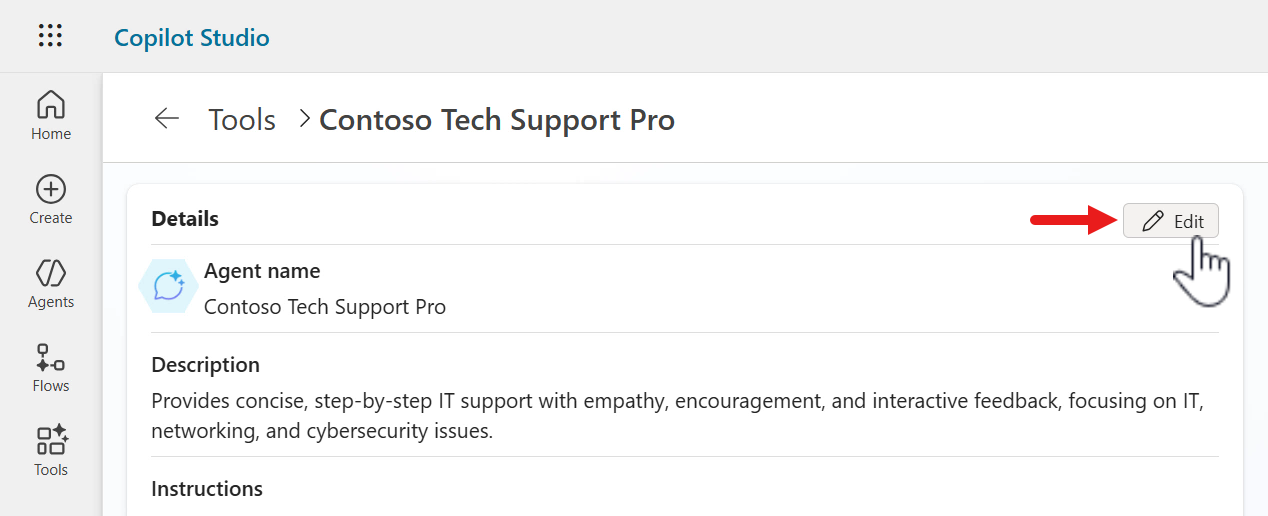This screenshot has height=516, width=1268.
Task: Go to Home in the sidebar
Action: (51, 104)
